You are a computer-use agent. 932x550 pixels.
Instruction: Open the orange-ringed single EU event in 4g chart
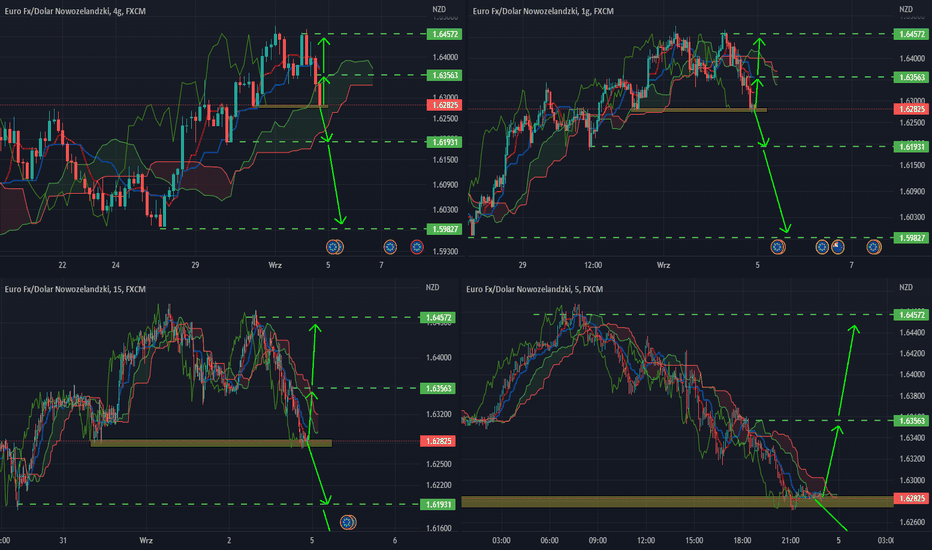tap(390, 247)
